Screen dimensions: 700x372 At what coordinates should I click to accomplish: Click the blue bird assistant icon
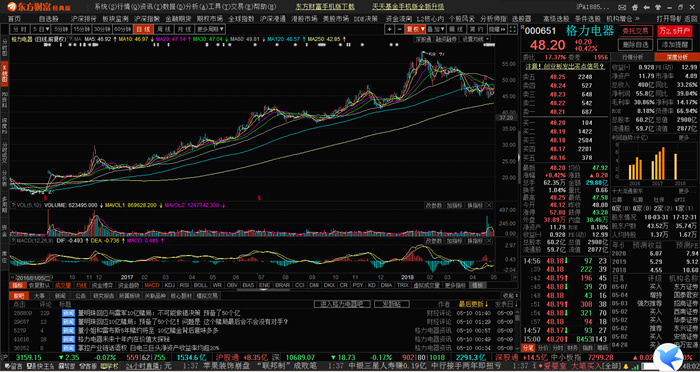(668, 357)
